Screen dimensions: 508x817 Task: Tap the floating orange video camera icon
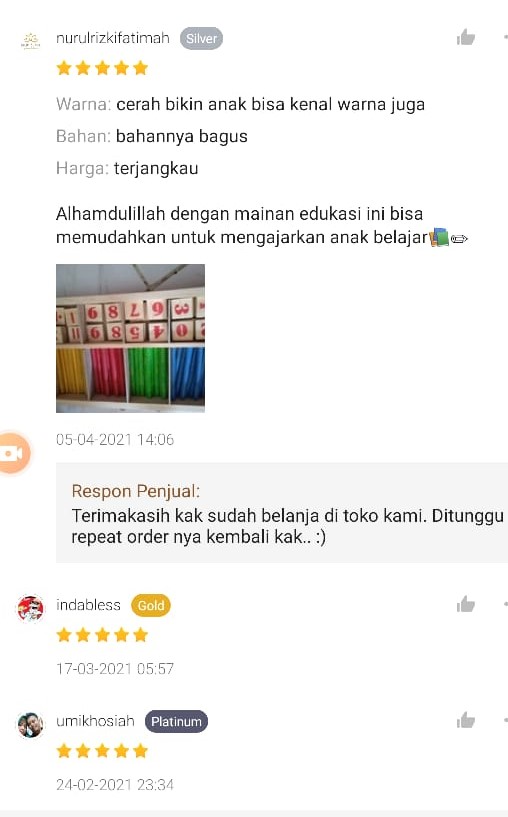pos(14,453)
